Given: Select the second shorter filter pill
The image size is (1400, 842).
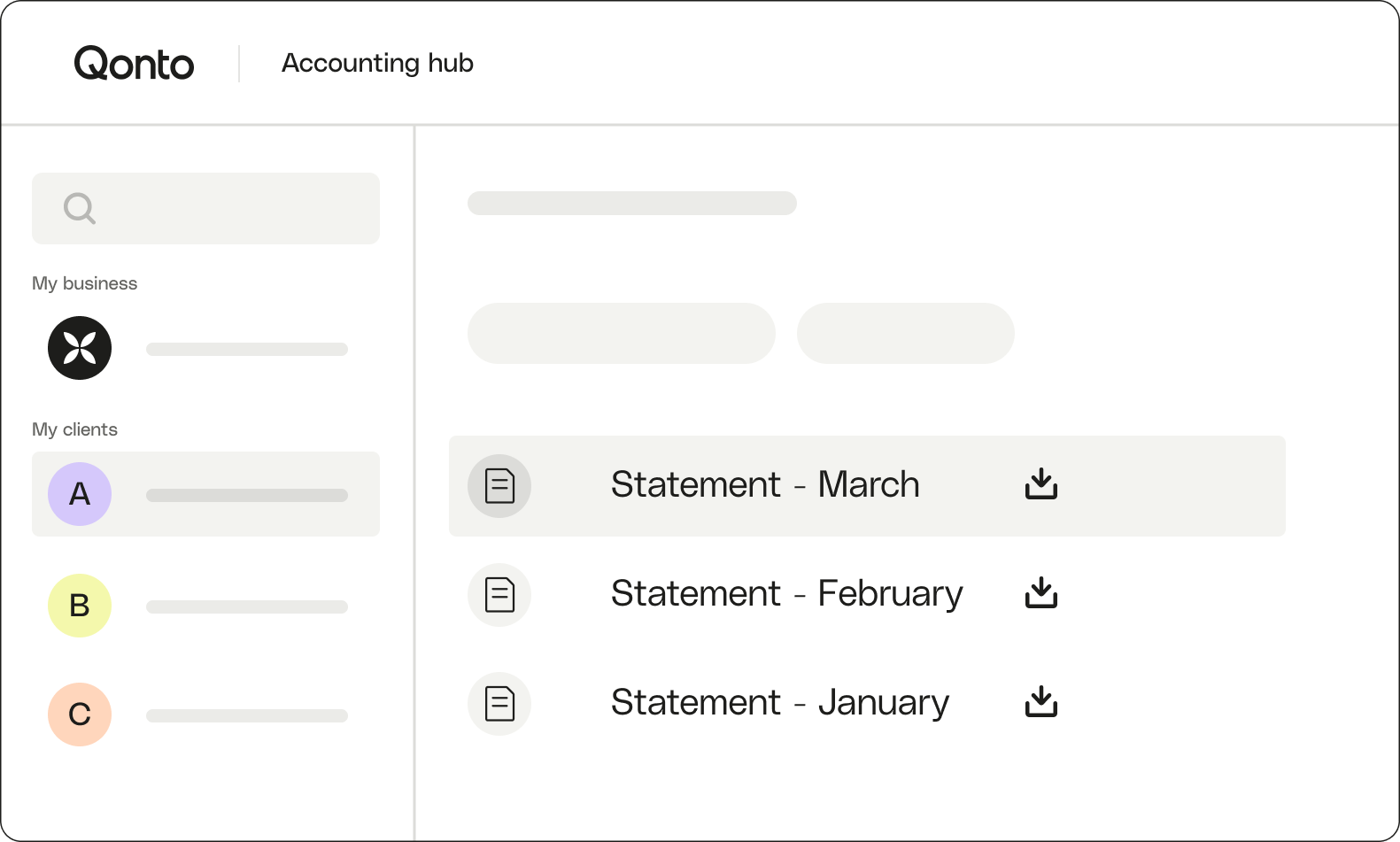Looking at the screenshot, I should tap(906, 333).
